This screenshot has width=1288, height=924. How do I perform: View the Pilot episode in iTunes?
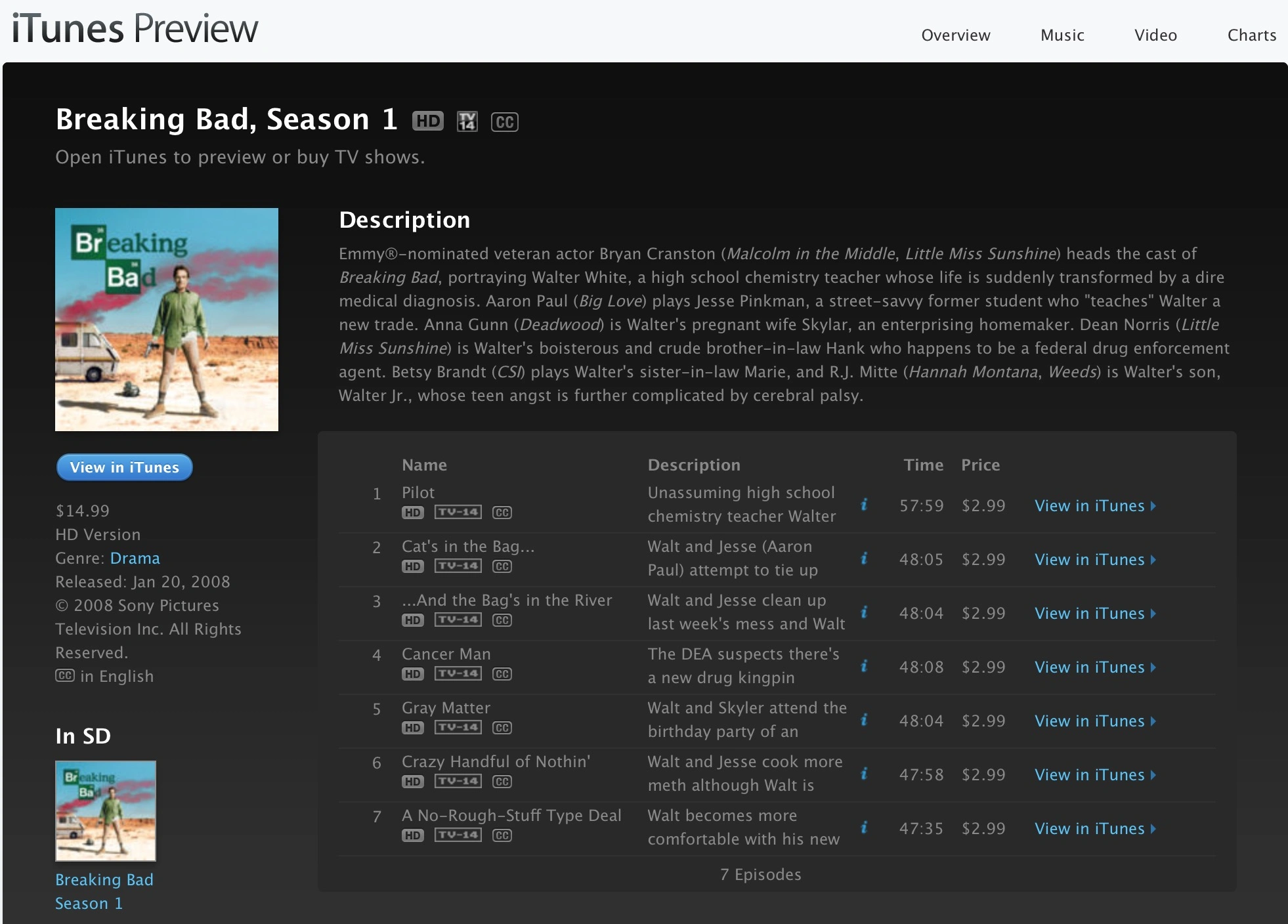click(x=1095, y=506)
